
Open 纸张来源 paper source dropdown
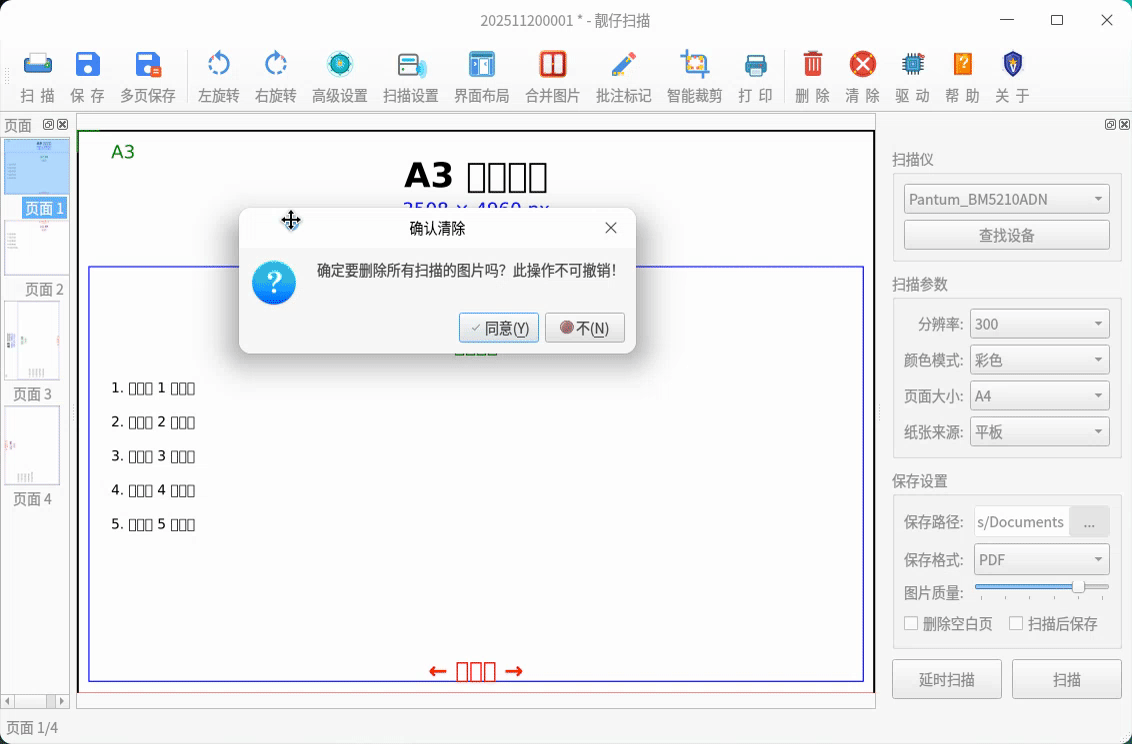(1040, 432)
